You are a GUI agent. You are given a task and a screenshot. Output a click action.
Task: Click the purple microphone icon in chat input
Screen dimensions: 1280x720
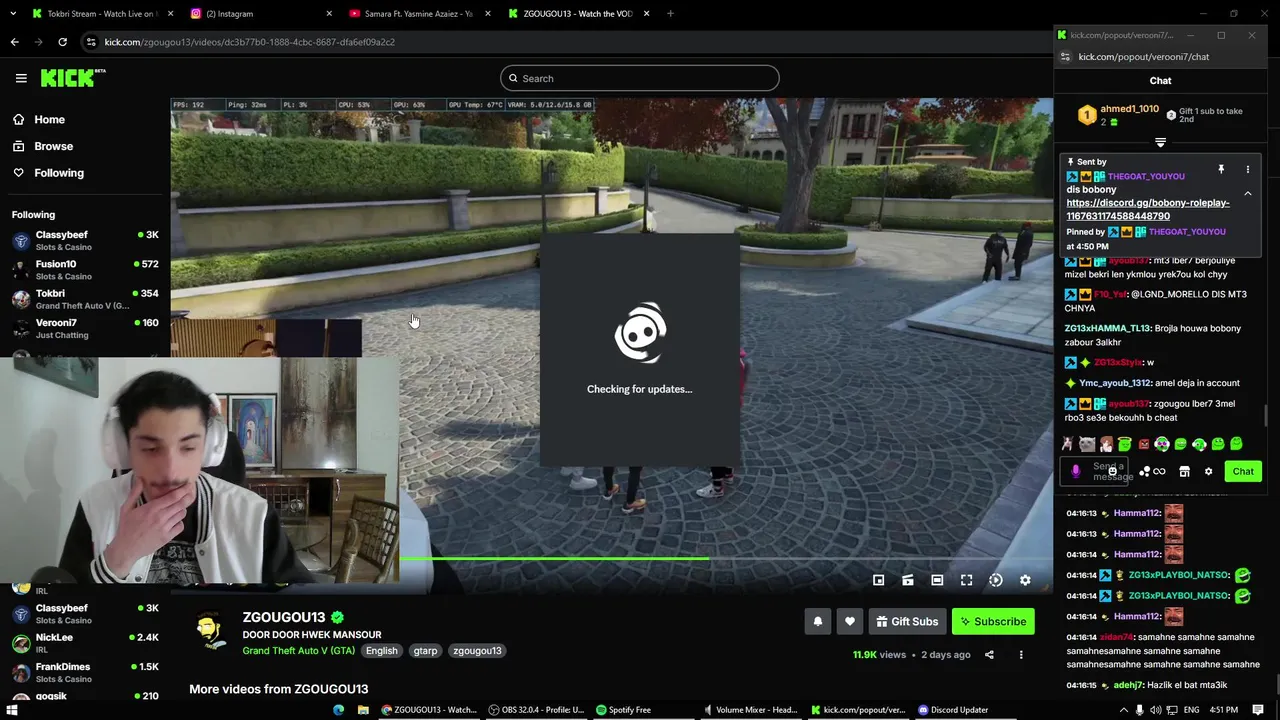coord(1075,471)
